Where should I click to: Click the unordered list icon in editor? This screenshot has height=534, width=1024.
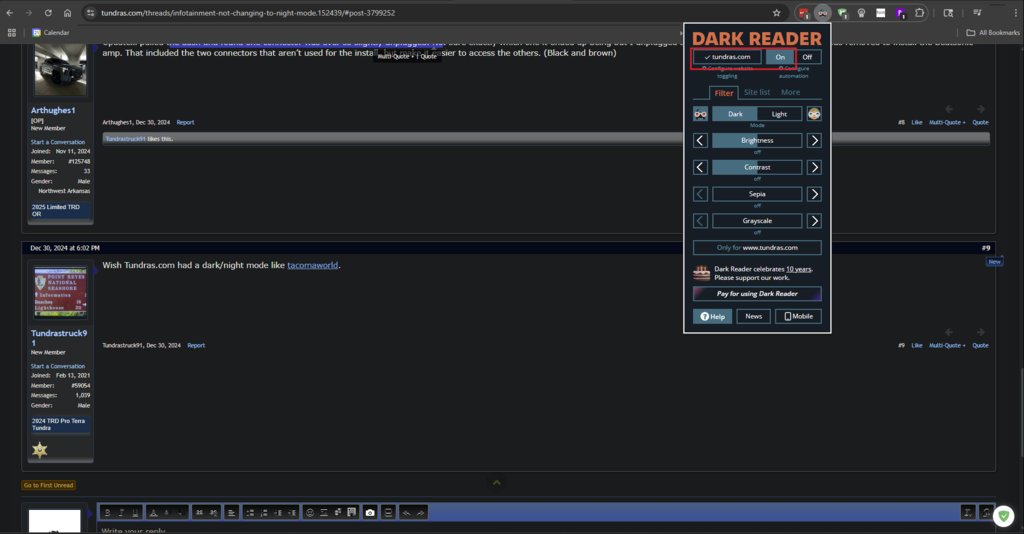pyautogui.click(x=250, y=513)
